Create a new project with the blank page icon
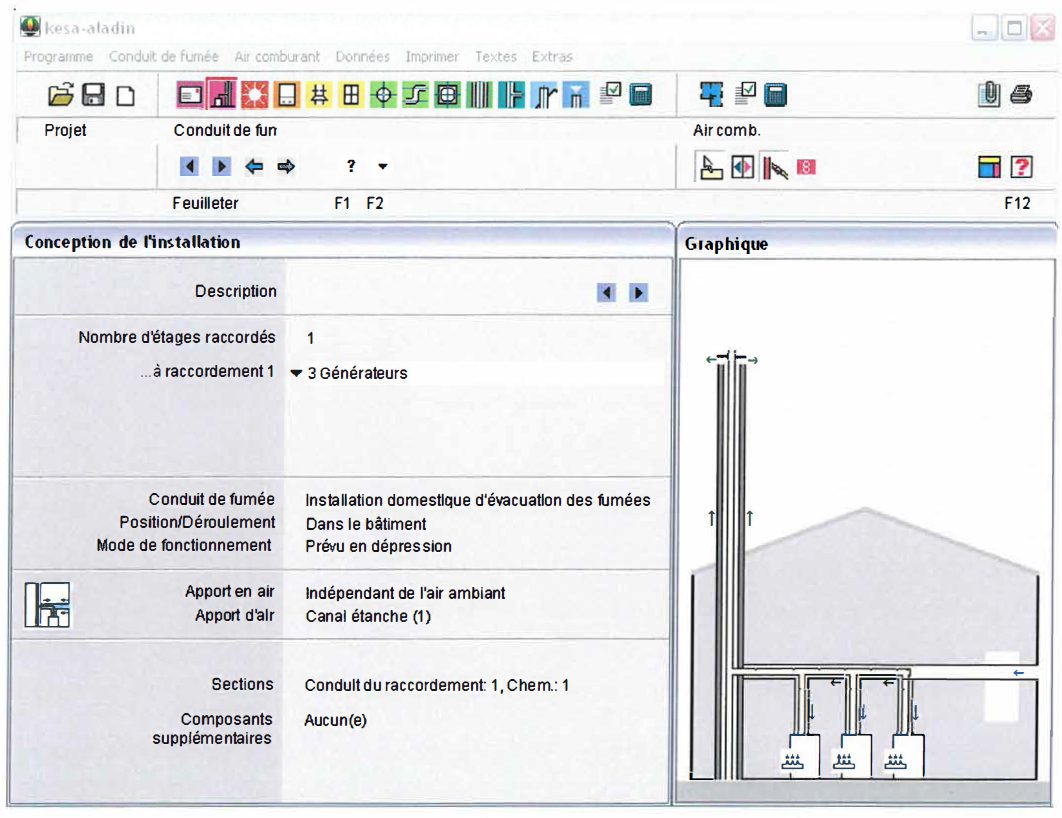Screen dimensions: 1062x818 tap(125, 95)
